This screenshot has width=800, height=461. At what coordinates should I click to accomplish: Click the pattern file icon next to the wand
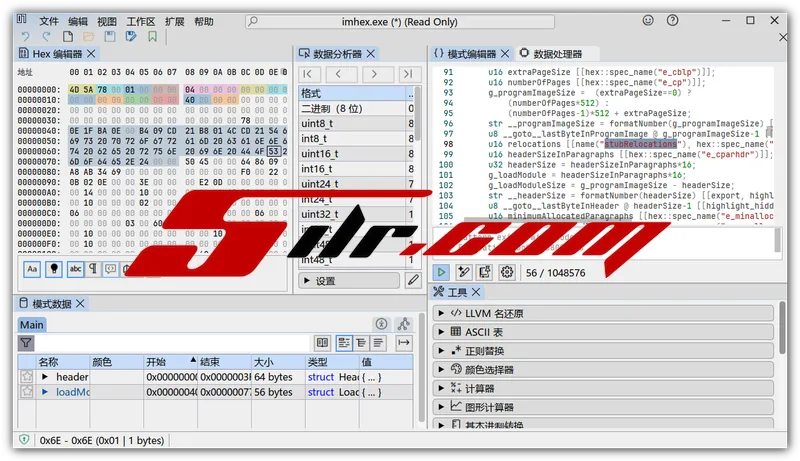[485, 272]
